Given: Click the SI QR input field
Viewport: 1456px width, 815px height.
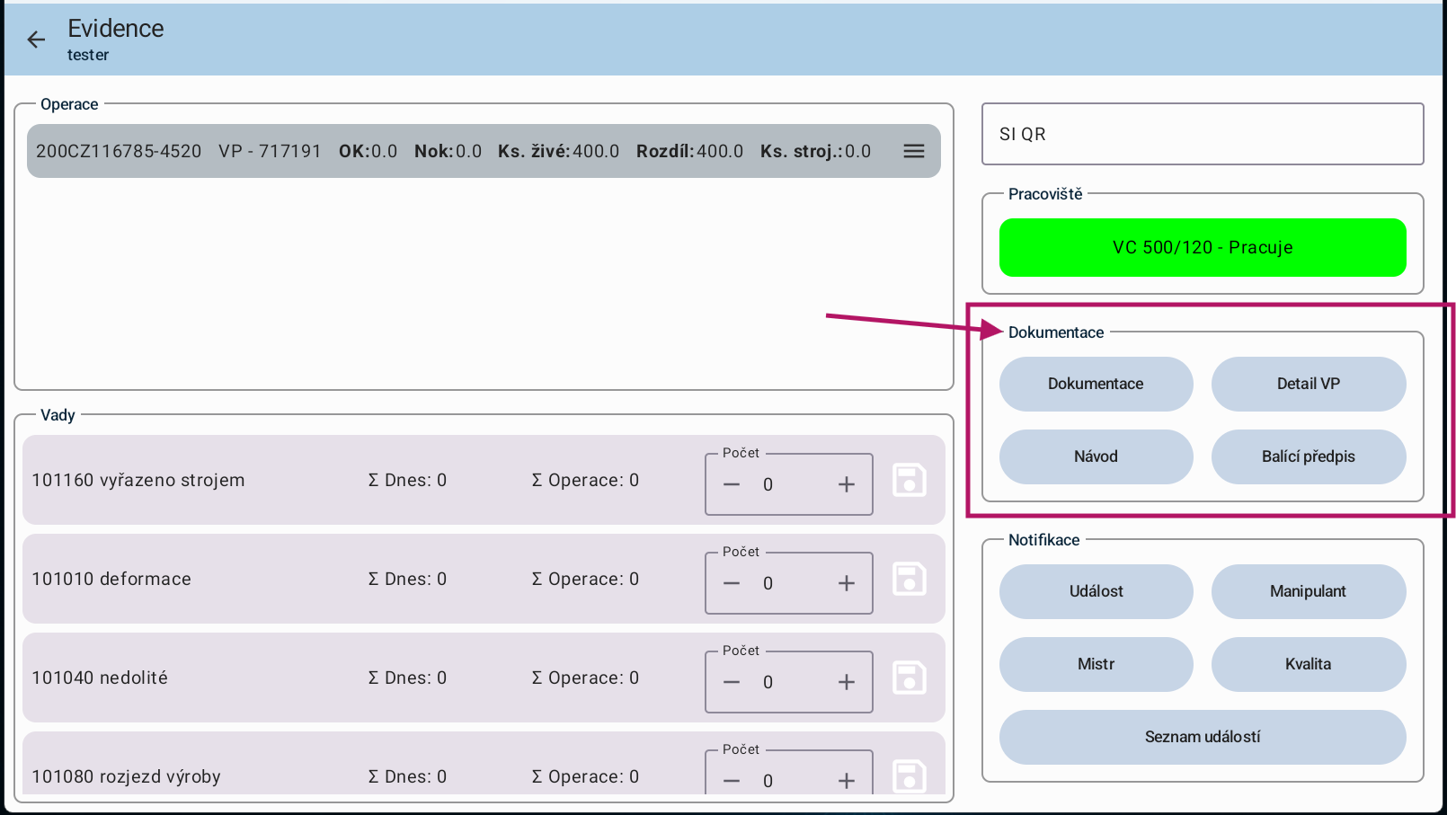Looking at the screenshot, I should point(1202,134).
